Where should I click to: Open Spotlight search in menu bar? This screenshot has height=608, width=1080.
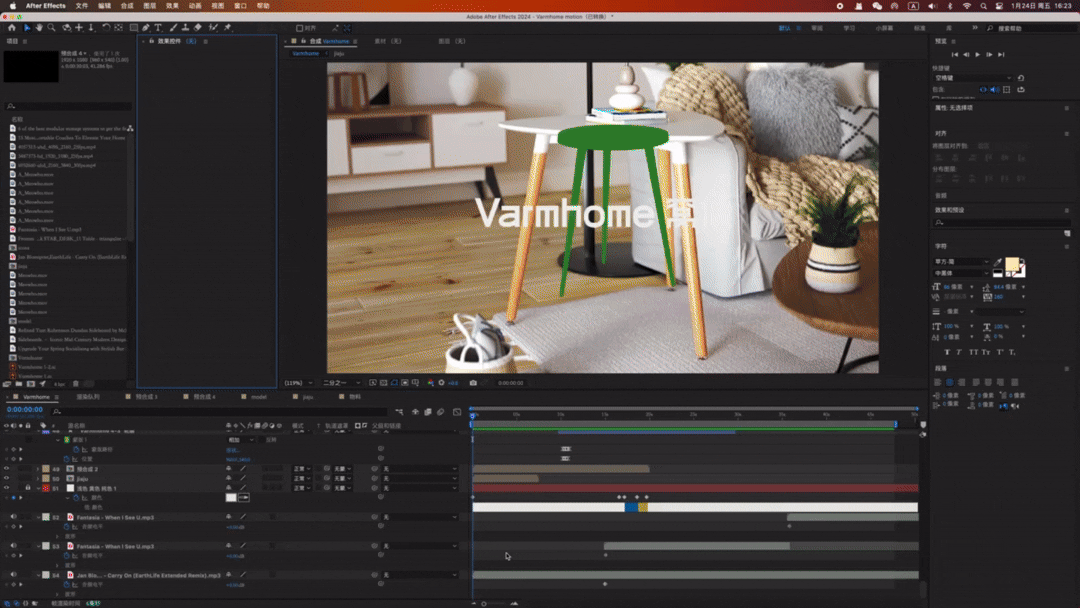[984, 6]
